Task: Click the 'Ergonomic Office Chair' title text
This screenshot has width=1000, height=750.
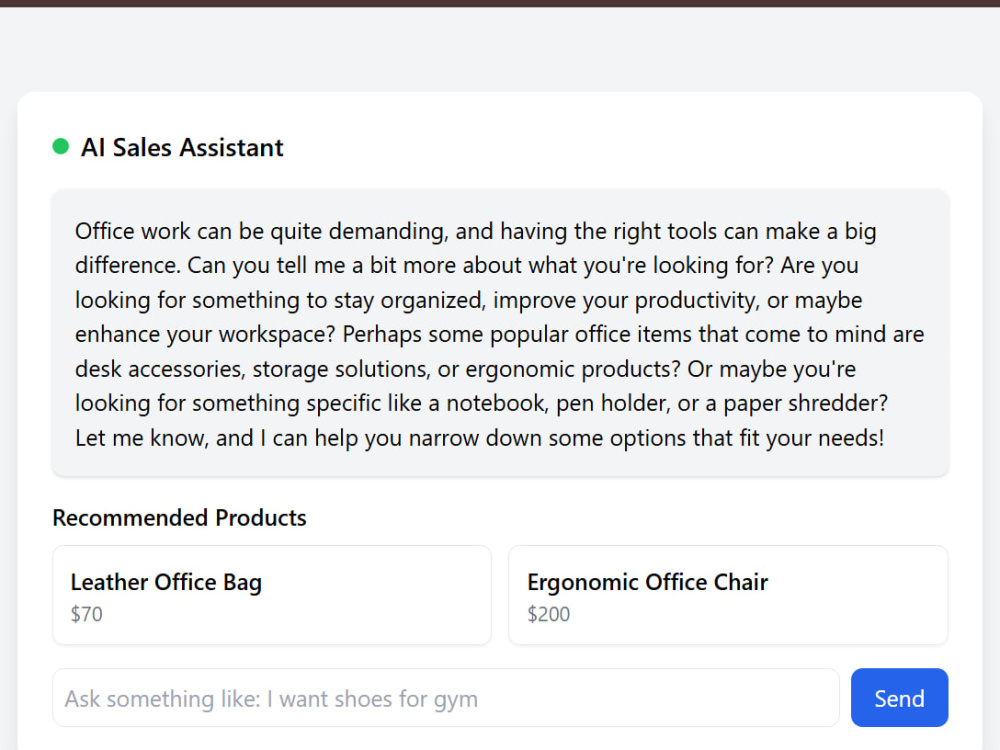Action: (x=647, y=582)
